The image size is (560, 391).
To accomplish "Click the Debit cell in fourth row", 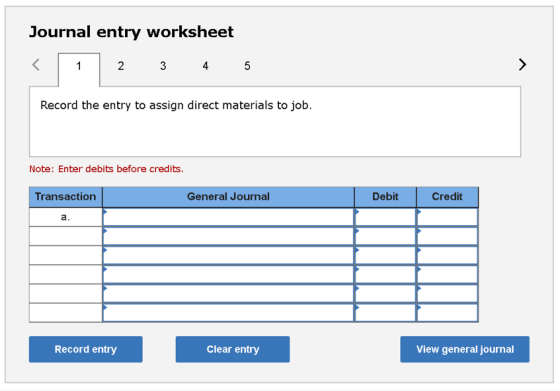I will 385,275.
